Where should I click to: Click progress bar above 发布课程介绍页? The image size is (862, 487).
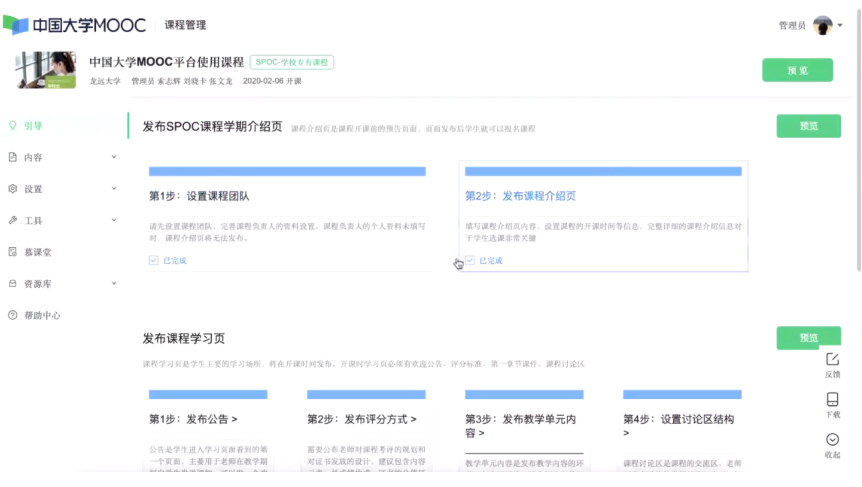coord(603,171)
